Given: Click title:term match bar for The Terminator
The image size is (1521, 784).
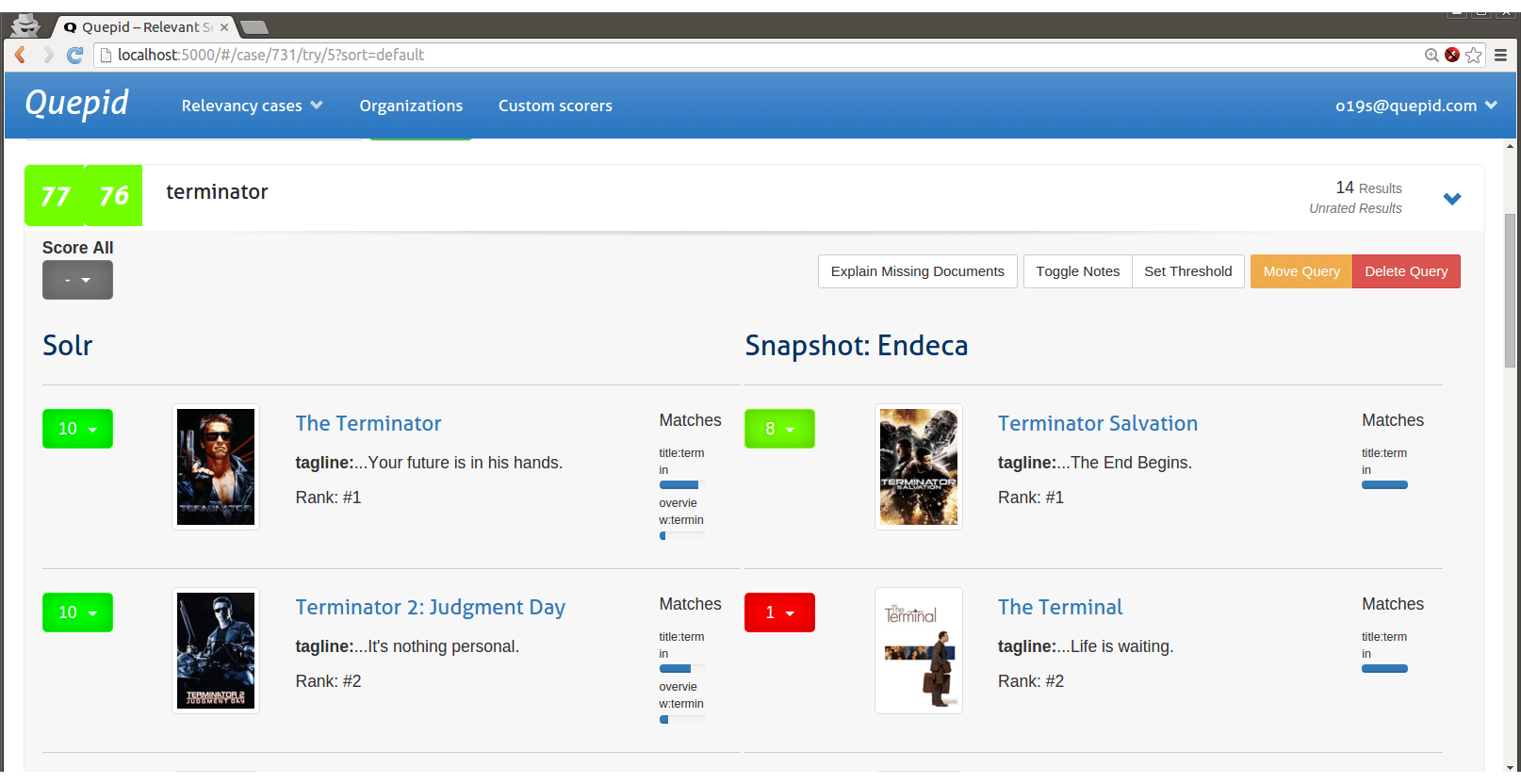Looking at the screenshot, I should click(681, 484).
